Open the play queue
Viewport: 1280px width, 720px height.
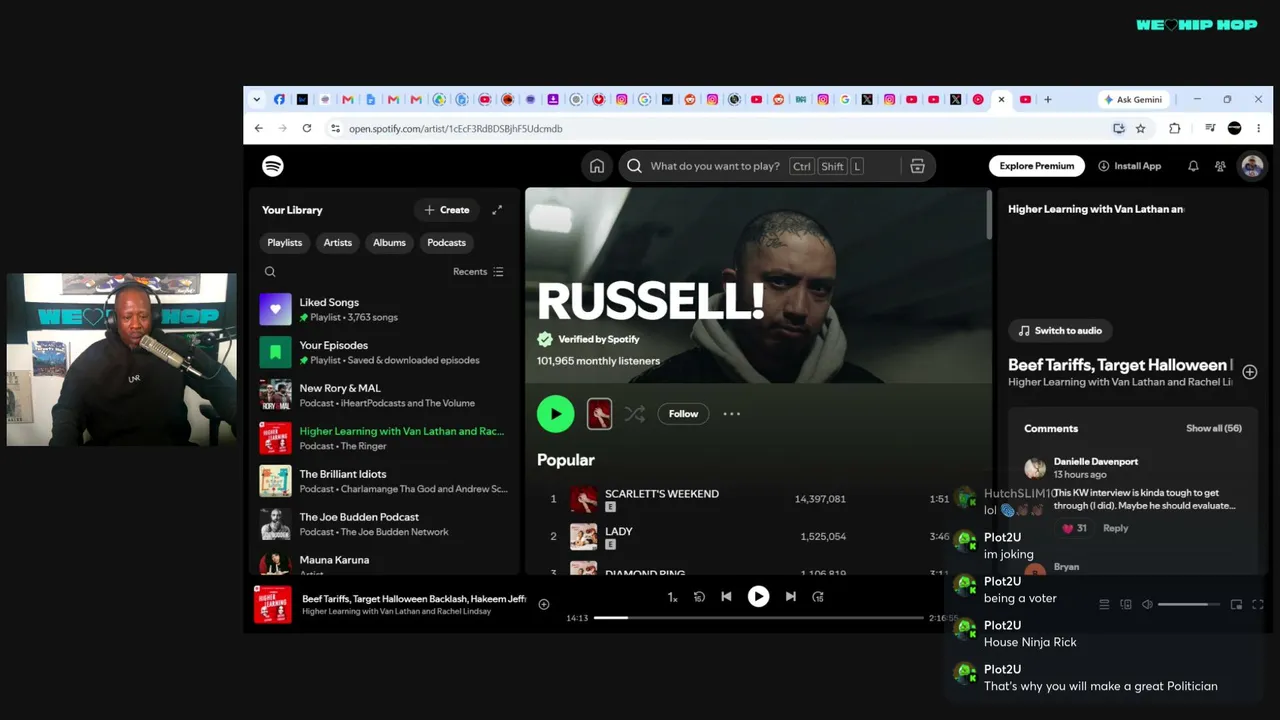[x=1104, y=605]
